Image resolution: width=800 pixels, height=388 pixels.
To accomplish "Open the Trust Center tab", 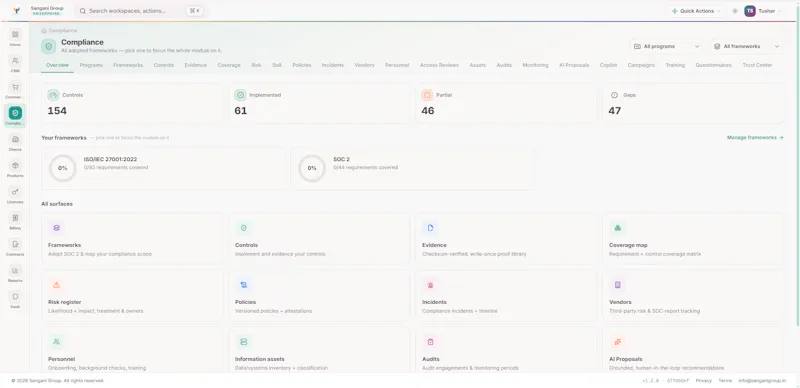I will [757, 65].
